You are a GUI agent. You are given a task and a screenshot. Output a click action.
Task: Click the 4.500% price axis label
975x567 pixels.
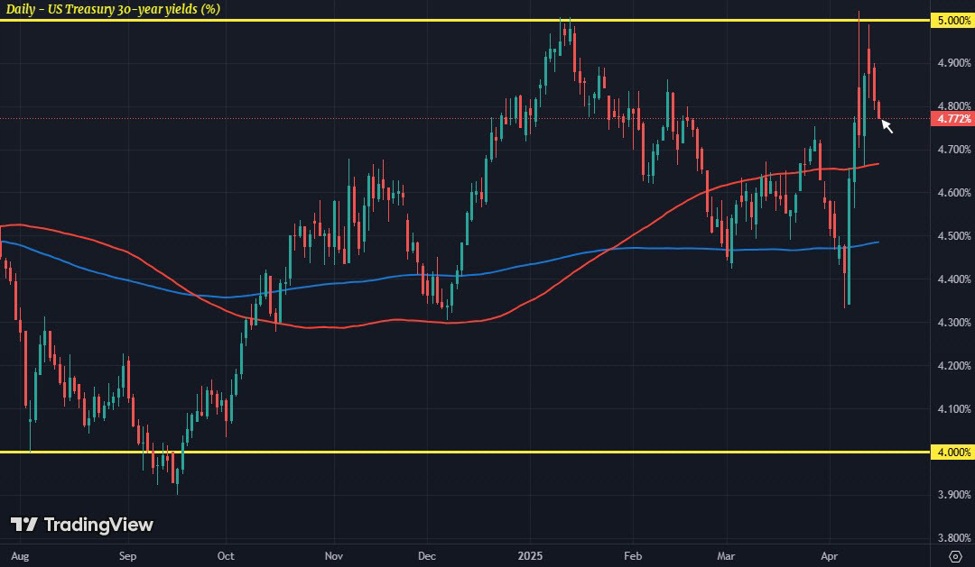951,236
